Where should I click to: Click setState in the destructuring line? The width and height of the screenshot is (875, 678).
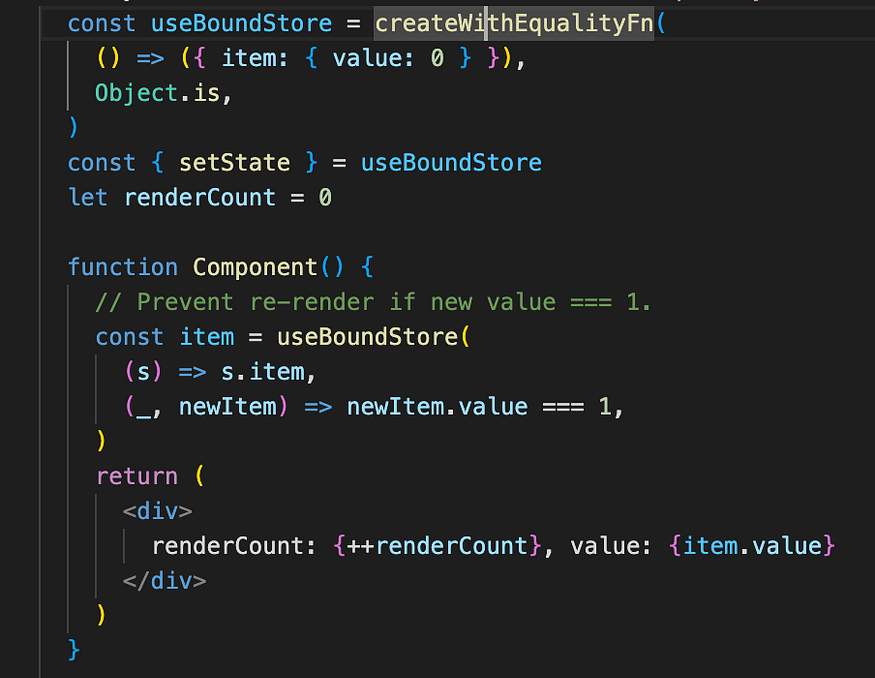234,163
